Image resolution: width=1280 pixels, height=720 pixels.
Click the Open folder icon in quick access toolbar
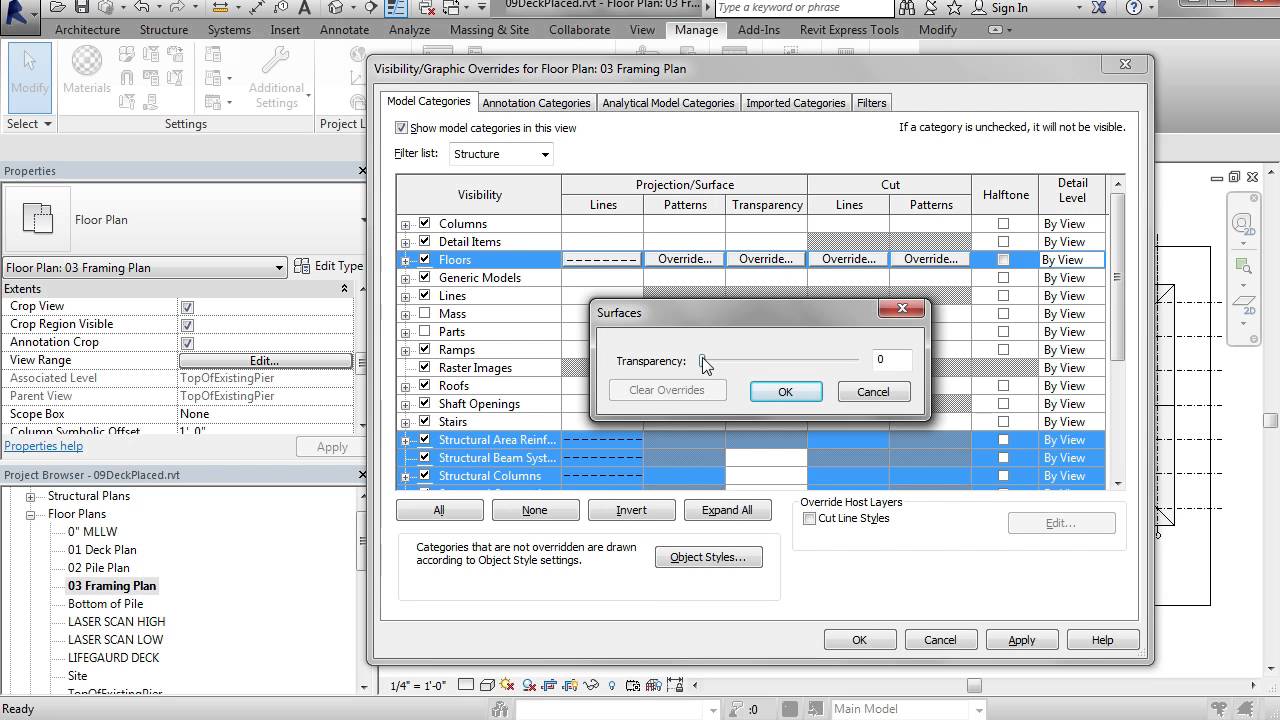[x=58, y=7]
